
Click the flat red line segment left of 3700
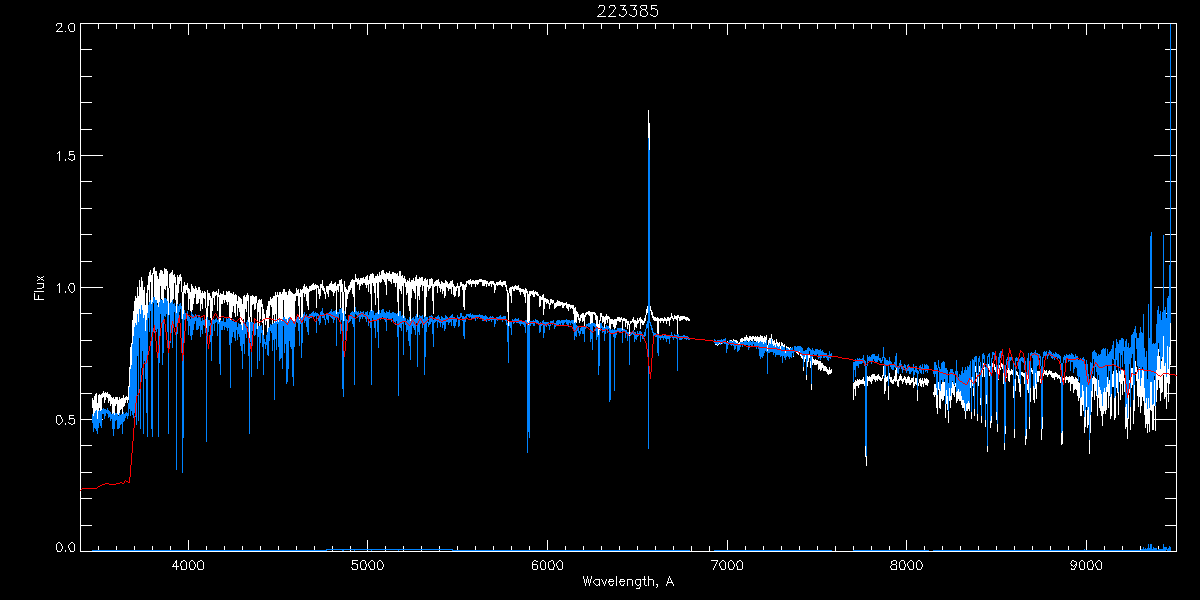coord(105,485)
